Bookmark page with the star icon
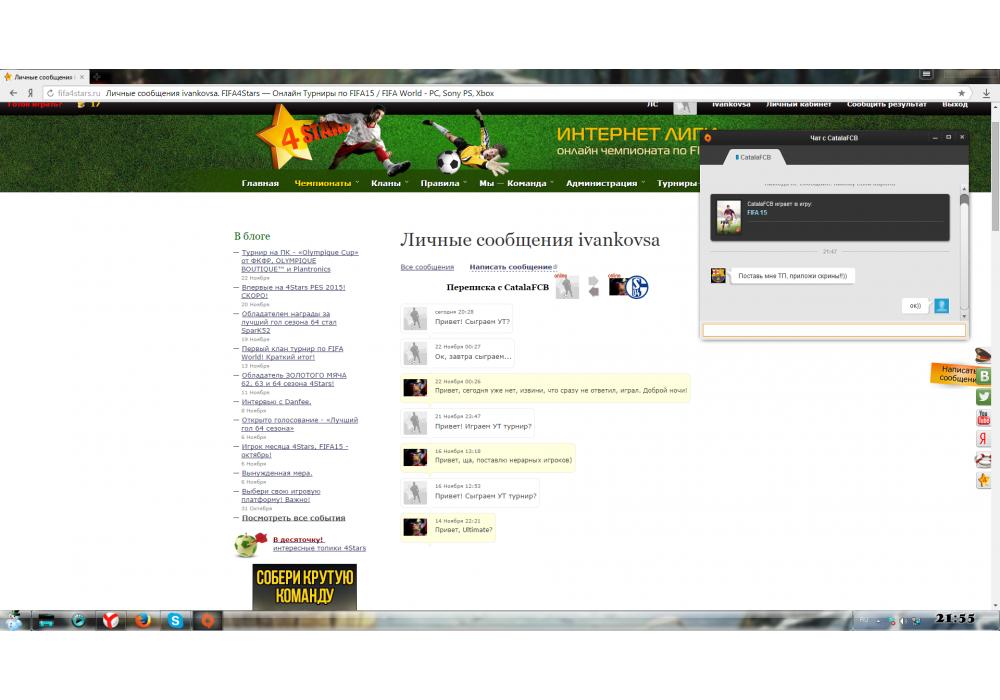 coord(962,93)
